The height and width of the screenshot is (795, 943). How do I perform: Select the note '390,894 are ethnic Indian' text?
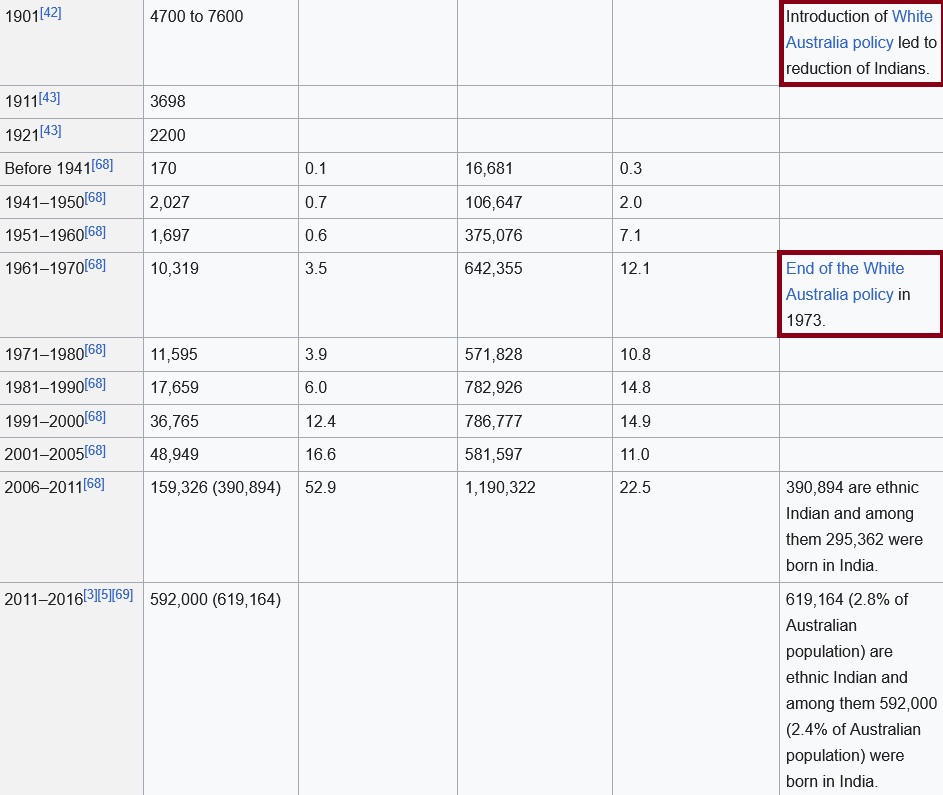[x=852, y=500]
